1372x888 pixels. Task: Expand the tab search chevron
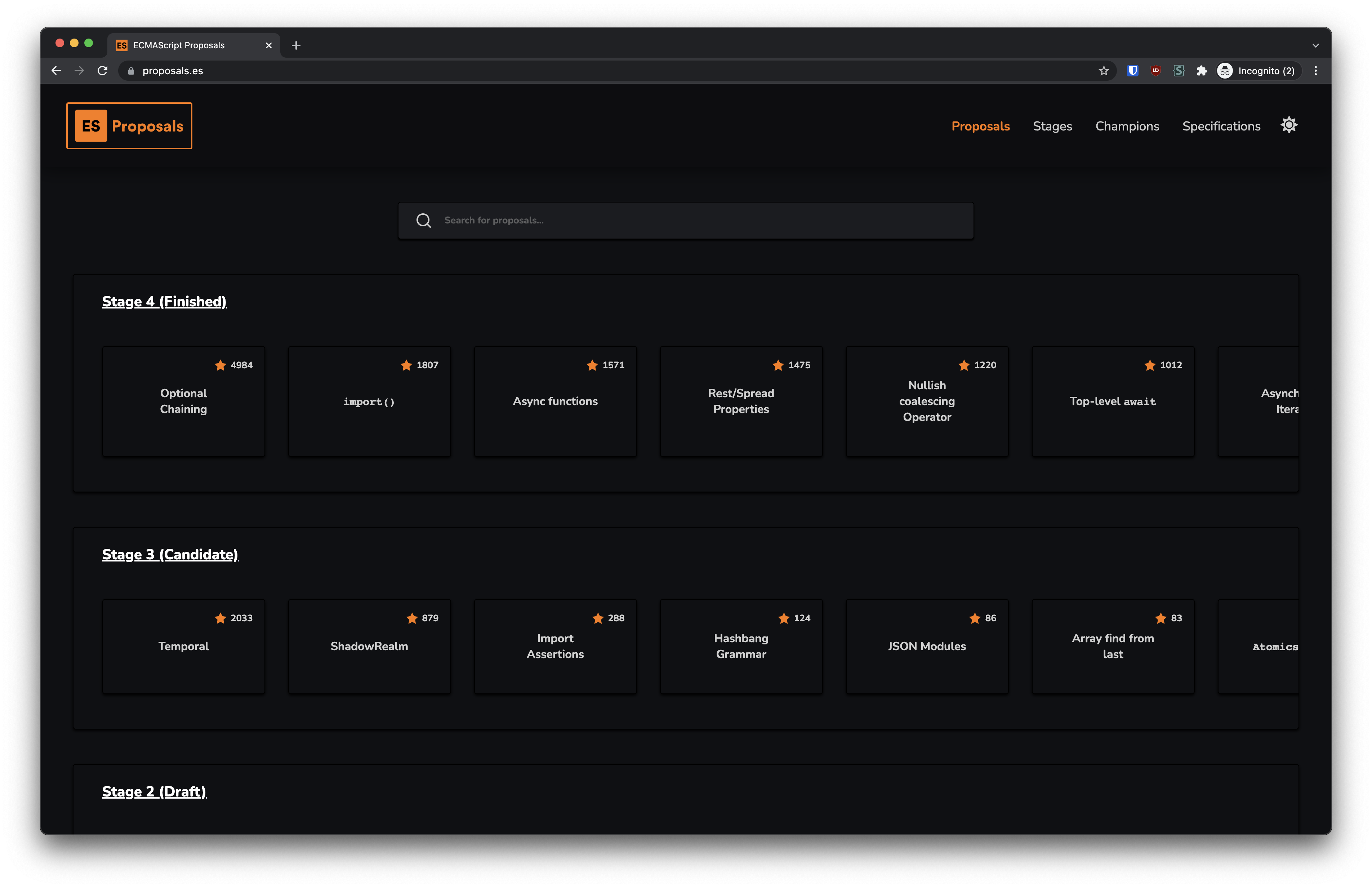(1315, 45)
